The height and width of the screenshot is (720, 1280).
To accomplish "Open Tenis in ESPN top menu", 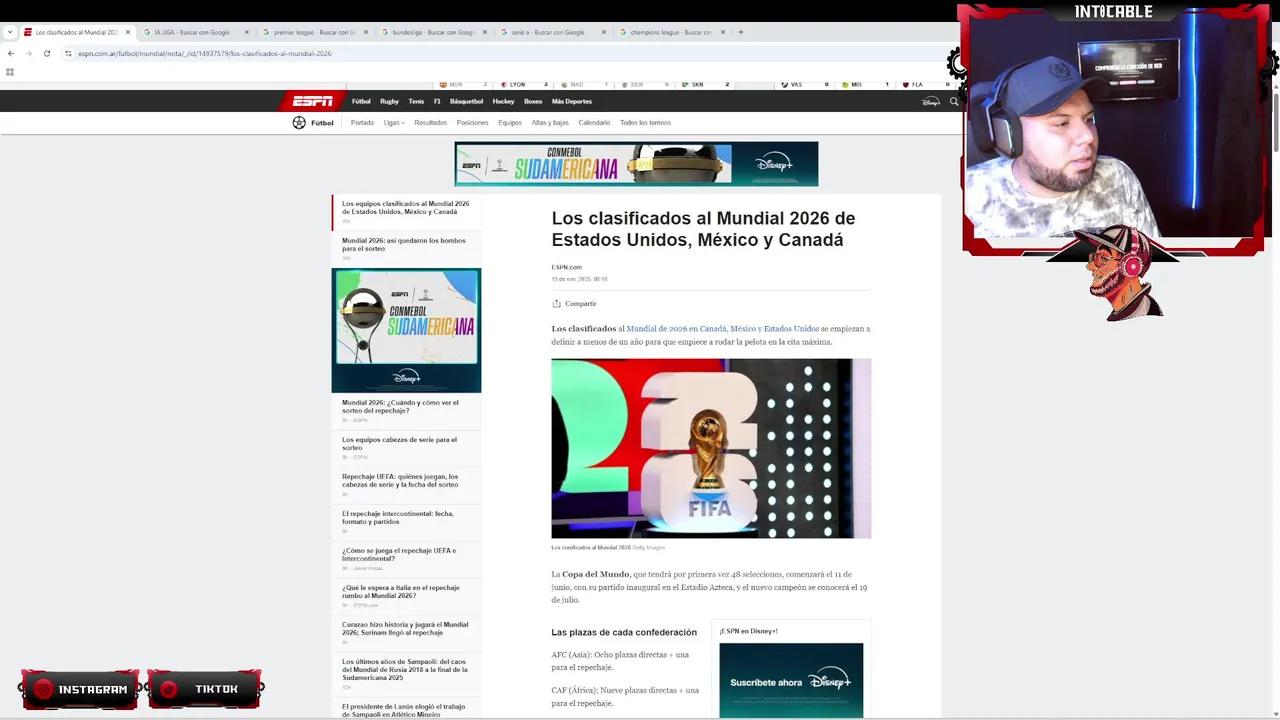I will 416,101.
